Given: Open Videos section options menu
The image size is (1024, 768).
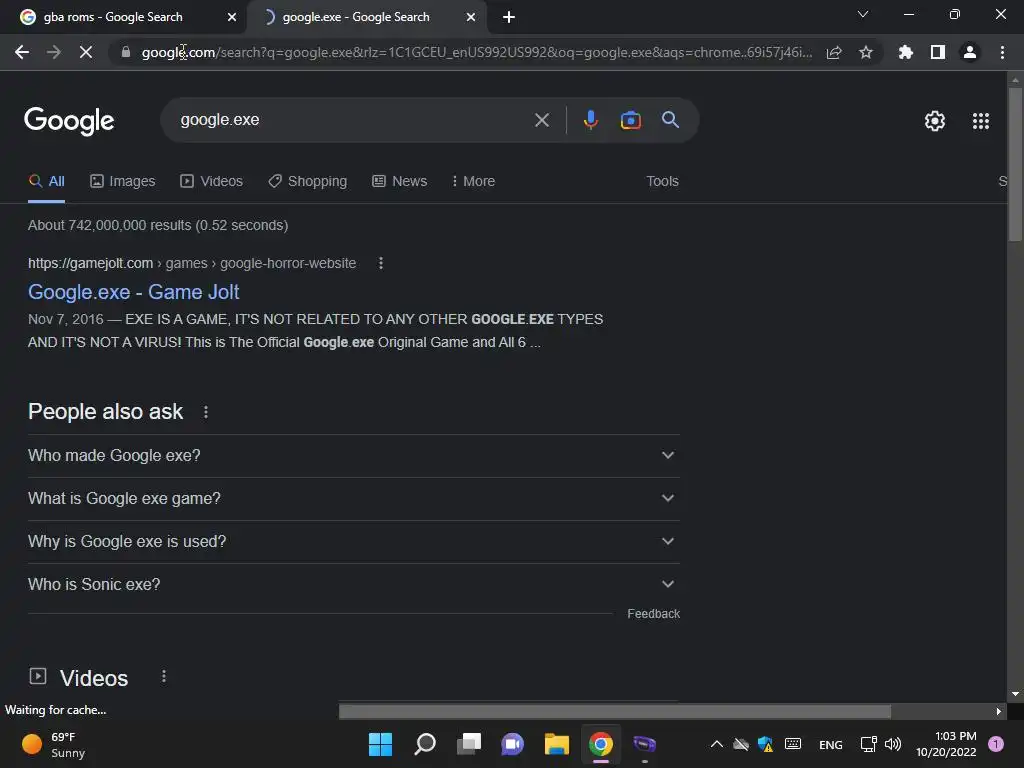Looking at the screenshot, I should 164,677.
